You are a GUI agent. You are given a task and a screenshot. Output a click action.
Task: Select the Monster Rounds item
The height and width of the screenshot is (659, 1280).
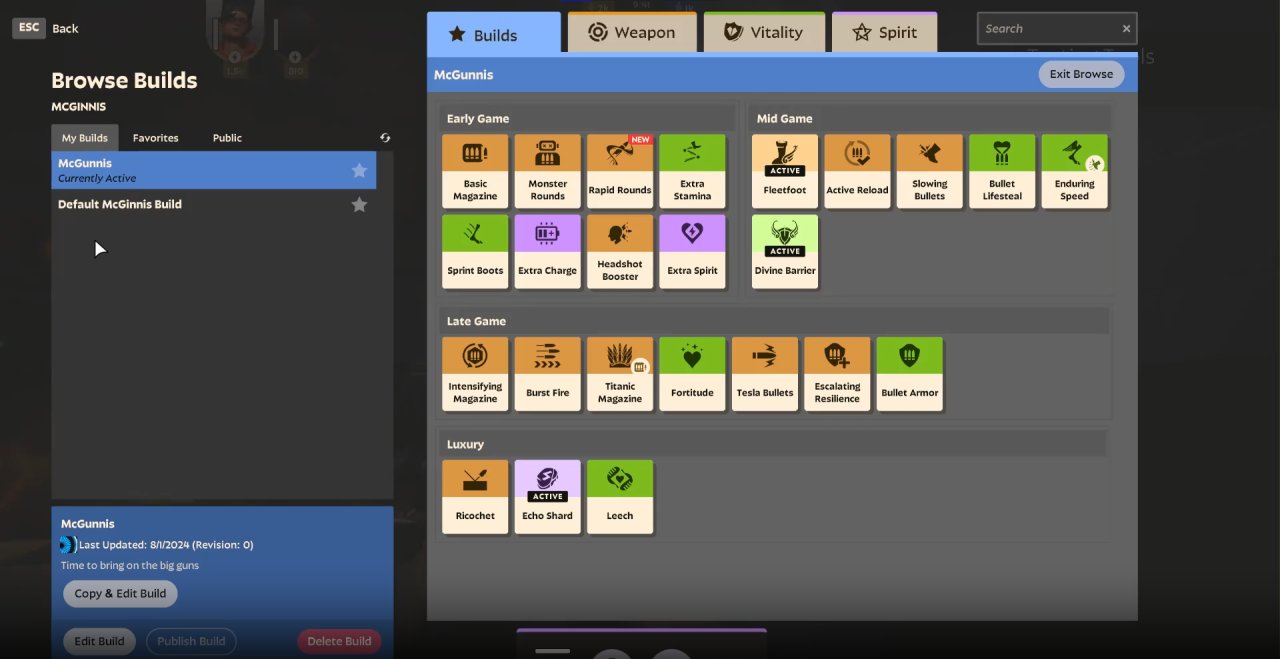[547, 171]
